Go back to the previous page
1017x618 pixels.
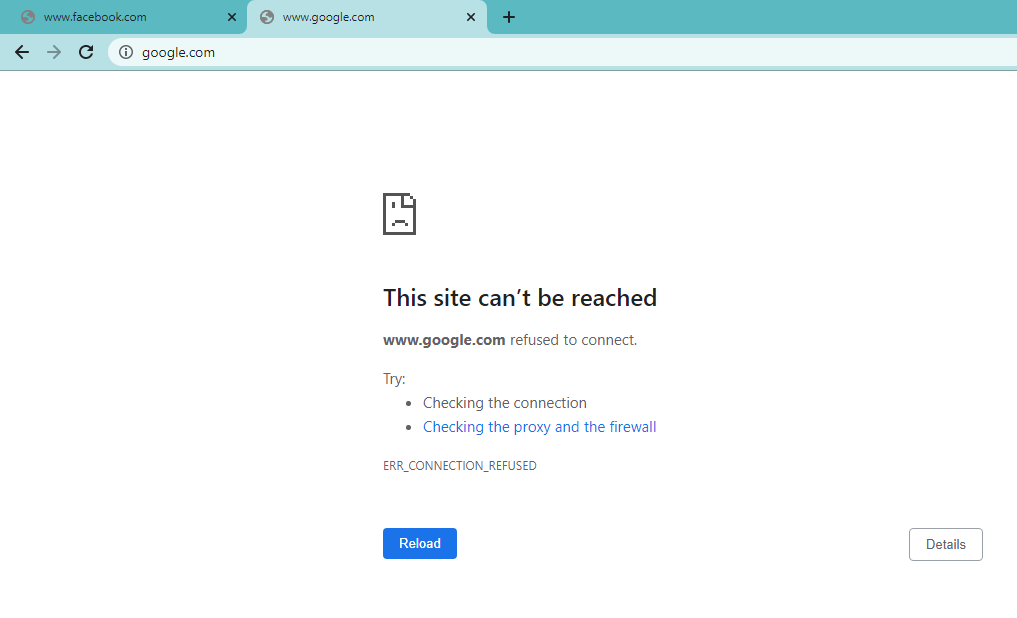(22, 53)
